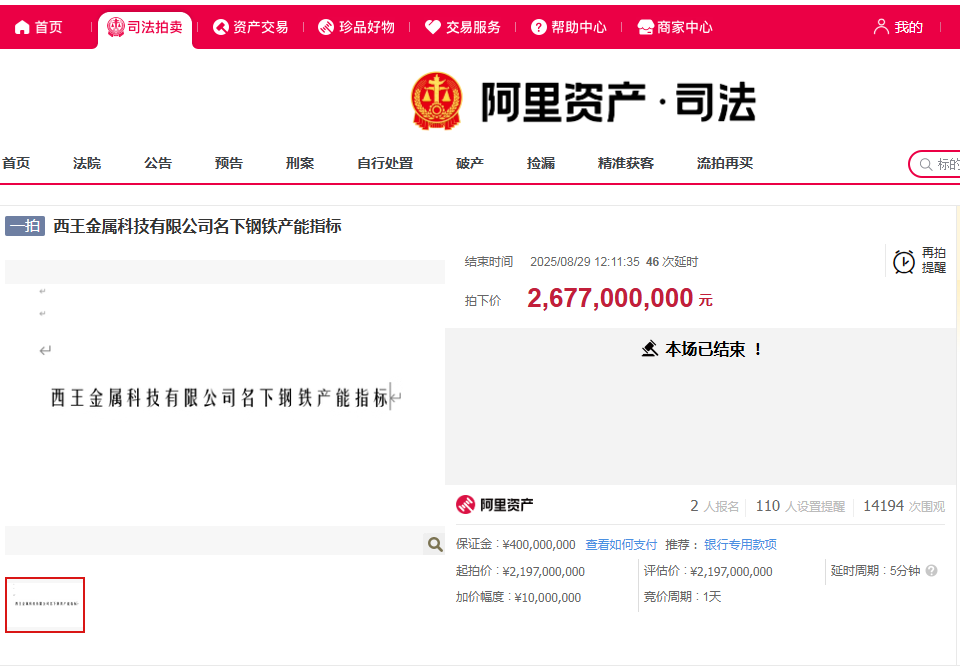Screen dimensions: 960x668
Task: Click the magnifier icon in search box
Action: tap(926, 164)
